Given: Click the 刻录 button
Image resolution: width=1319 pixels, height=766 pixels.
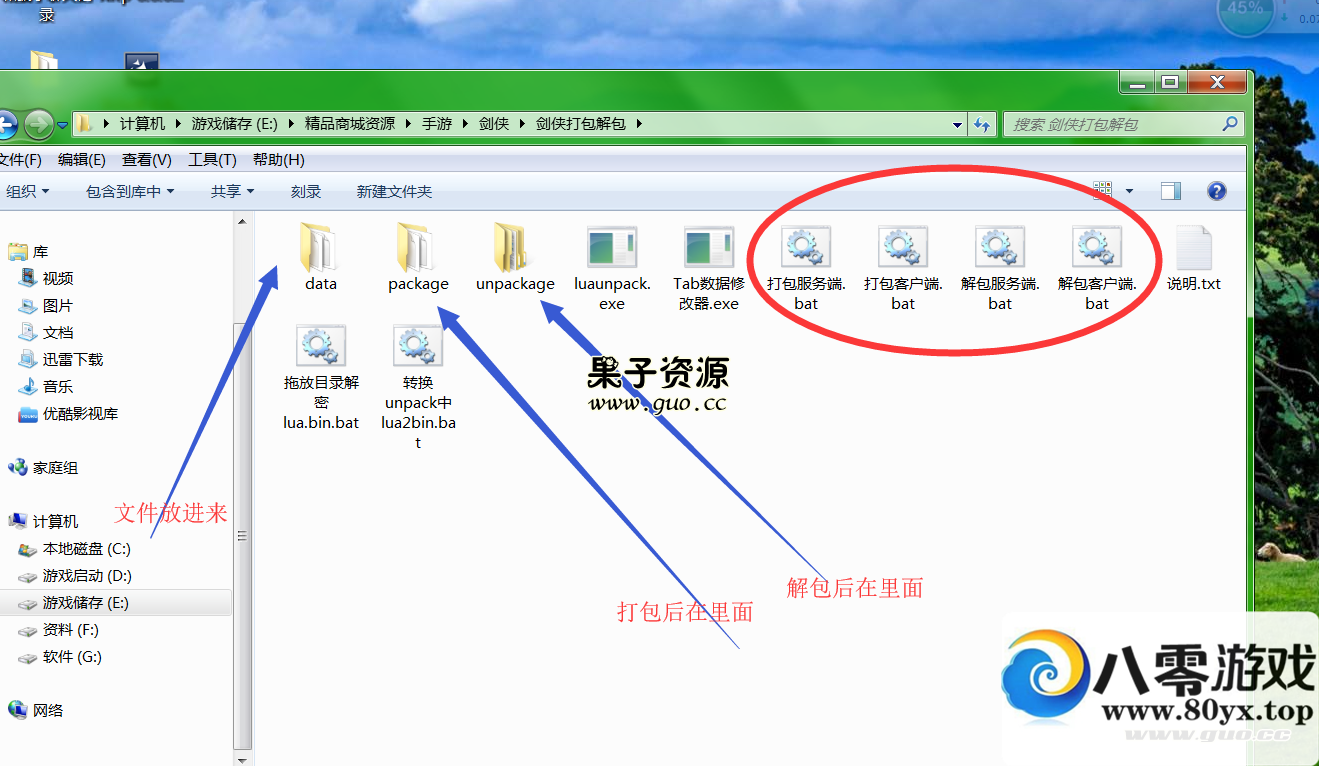Looking at the screenshot, I should click(x=306, y=191).
